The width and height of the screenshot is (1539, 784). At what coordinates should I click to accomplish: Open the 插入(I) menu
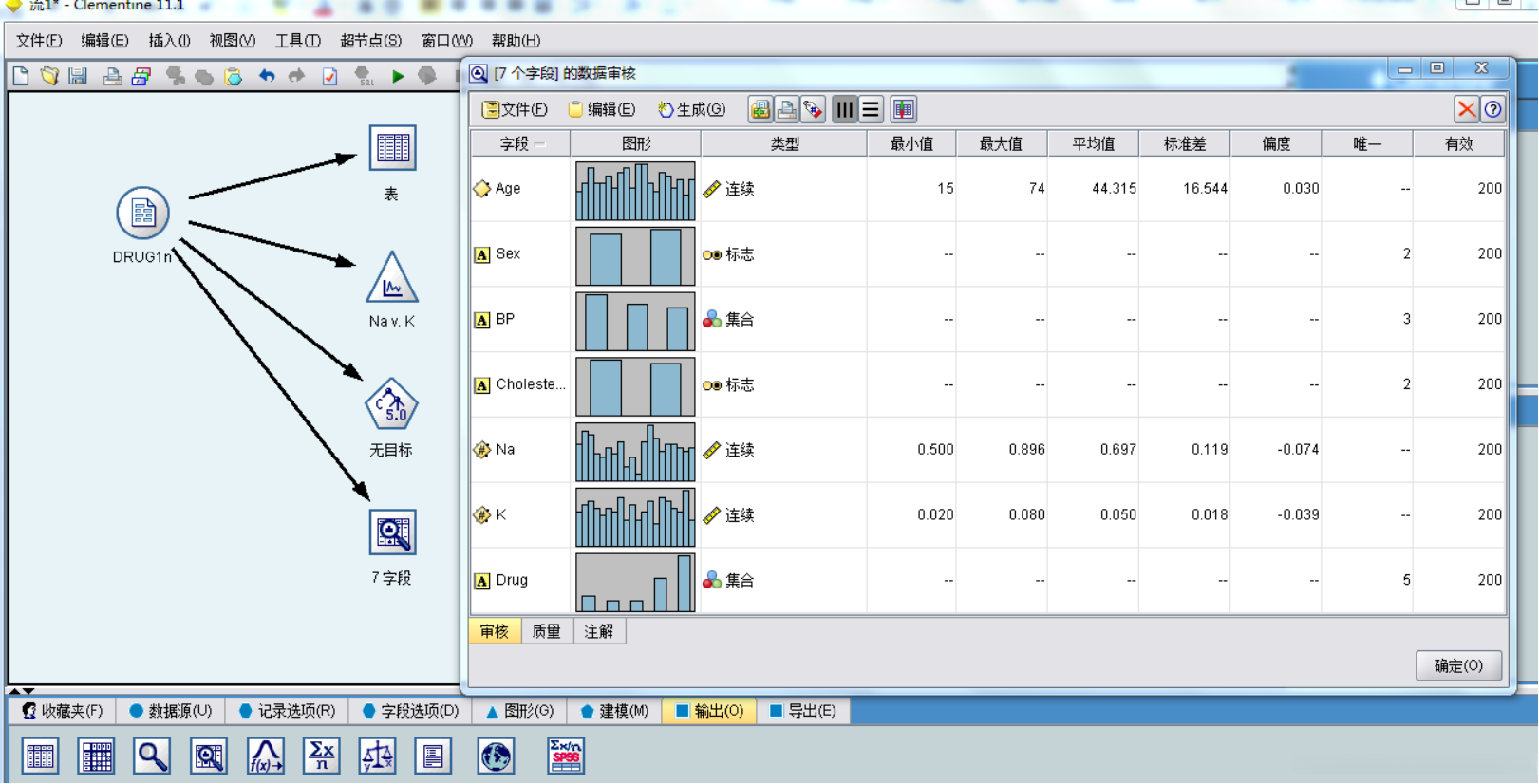tap(169, 41)
